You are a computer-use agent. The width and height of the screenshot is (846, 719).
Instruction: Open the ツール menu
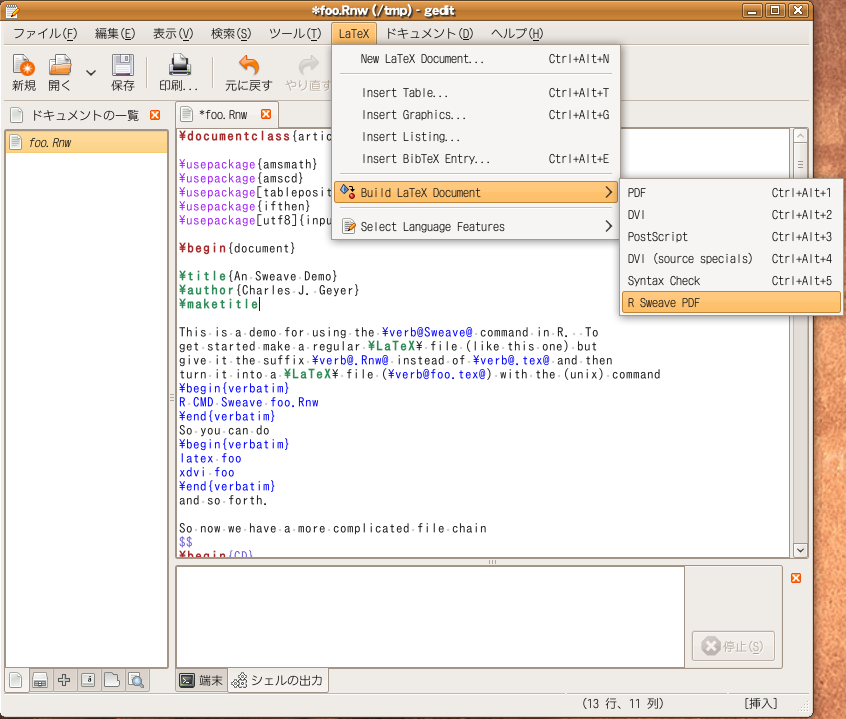[294, 34]
